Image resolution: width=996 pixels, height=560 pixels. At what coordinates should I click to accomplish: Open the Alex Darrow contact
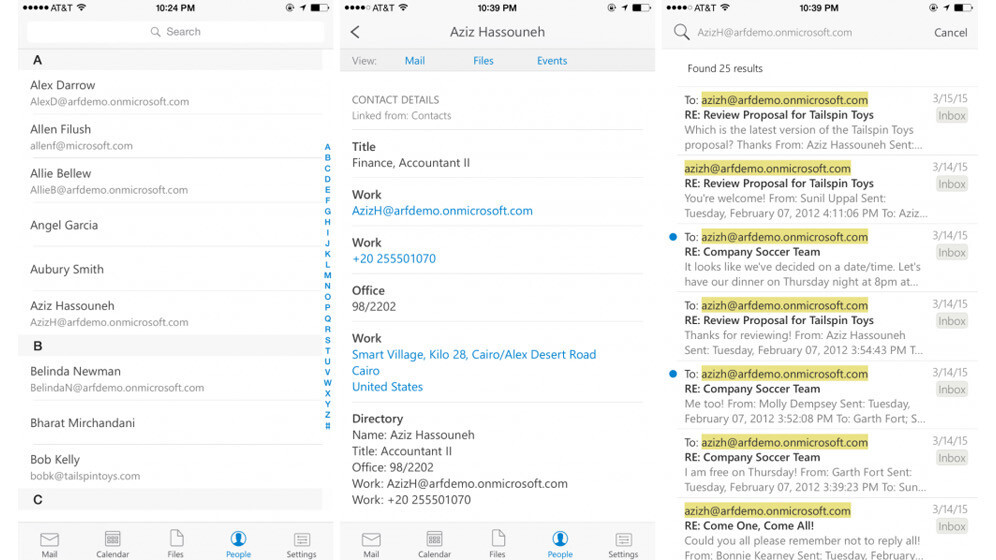pyautogui.click(x=110, y=93)
